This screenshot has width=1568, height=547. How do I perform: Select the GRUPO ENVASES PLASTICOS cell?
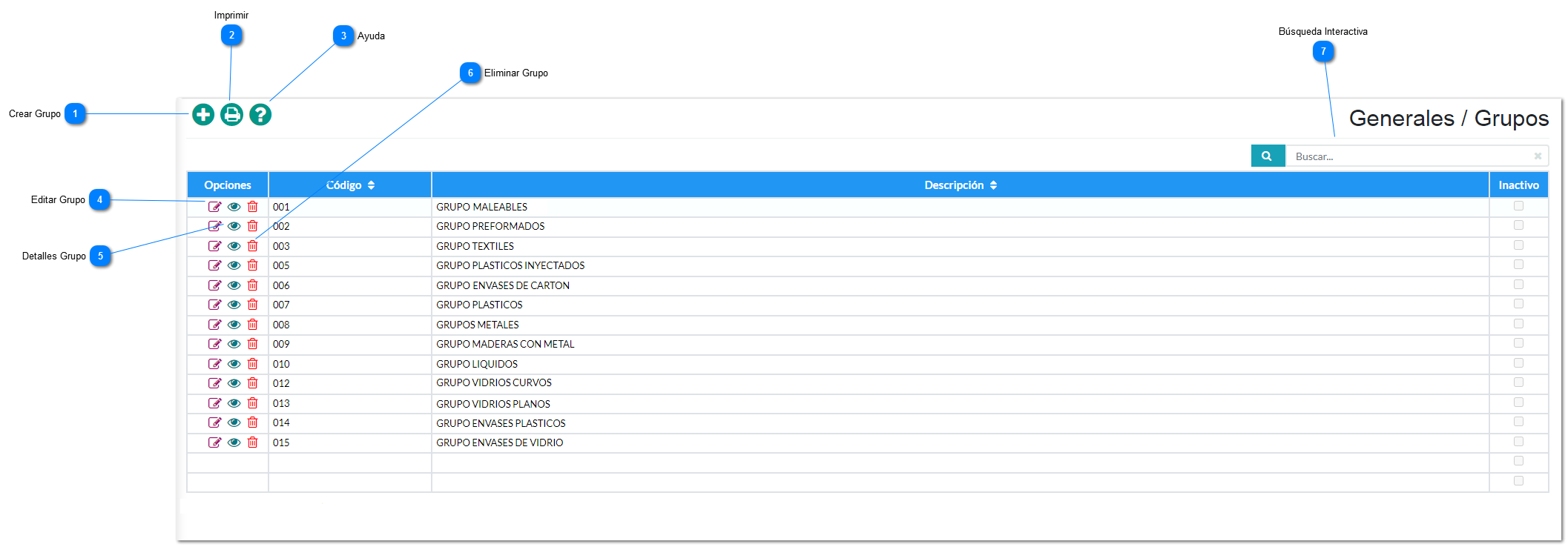[x=961, y=423]
